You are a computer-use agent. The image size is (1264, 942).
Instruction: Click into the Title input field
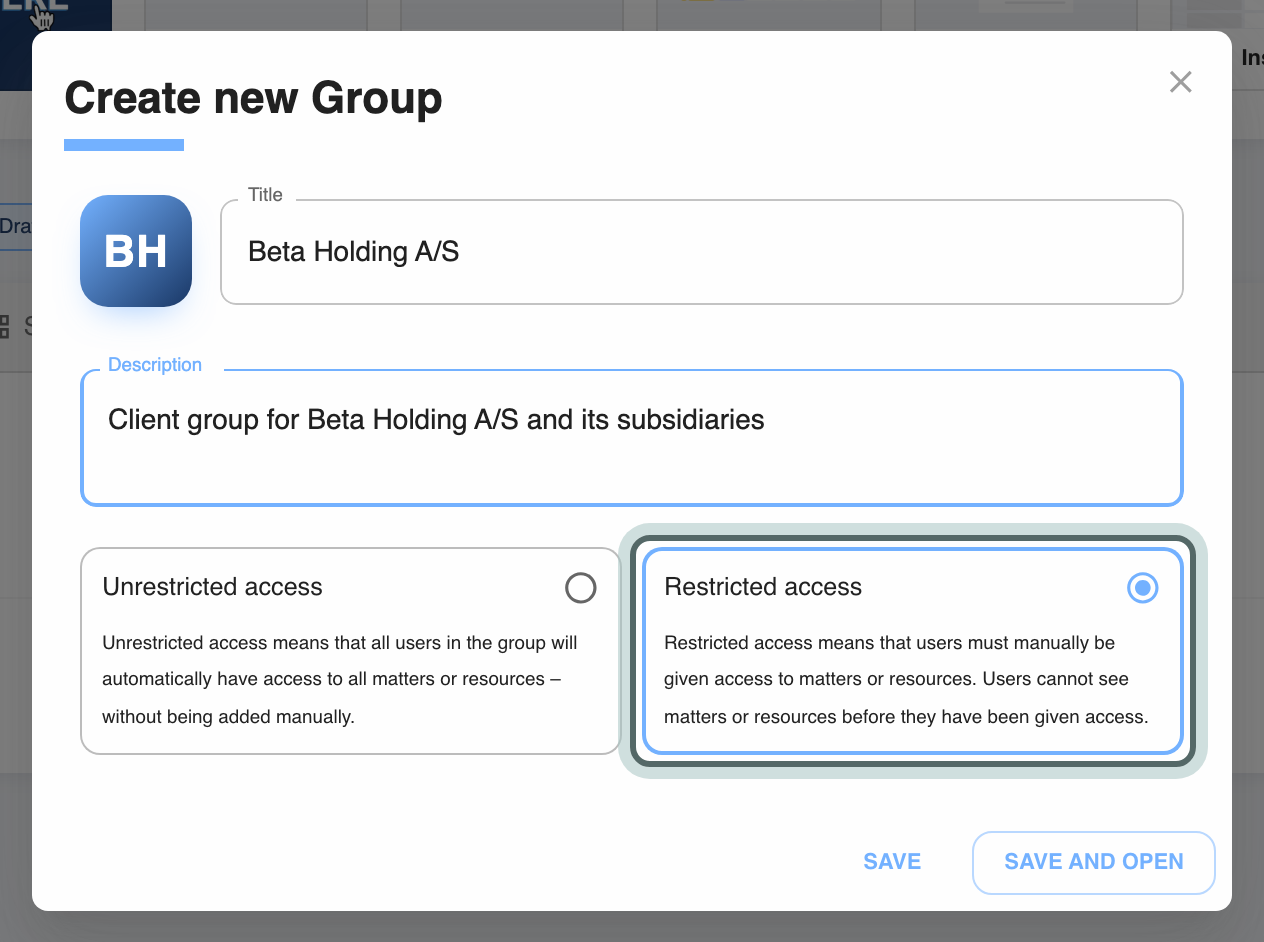click(x=702, y=252)
